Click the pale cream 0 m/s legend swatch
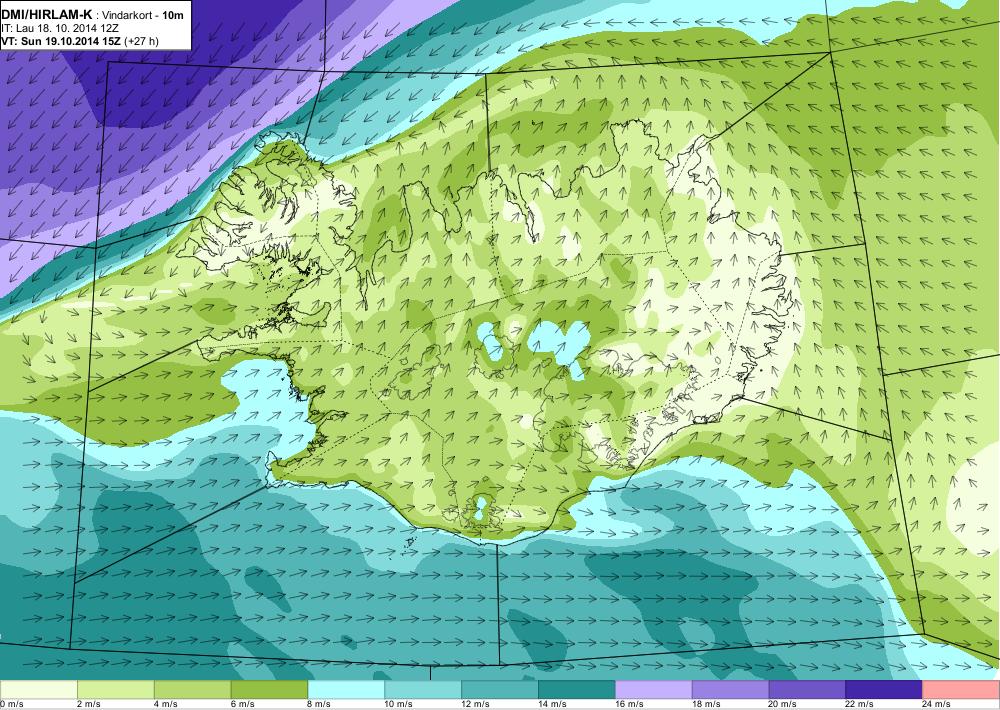 38,690
